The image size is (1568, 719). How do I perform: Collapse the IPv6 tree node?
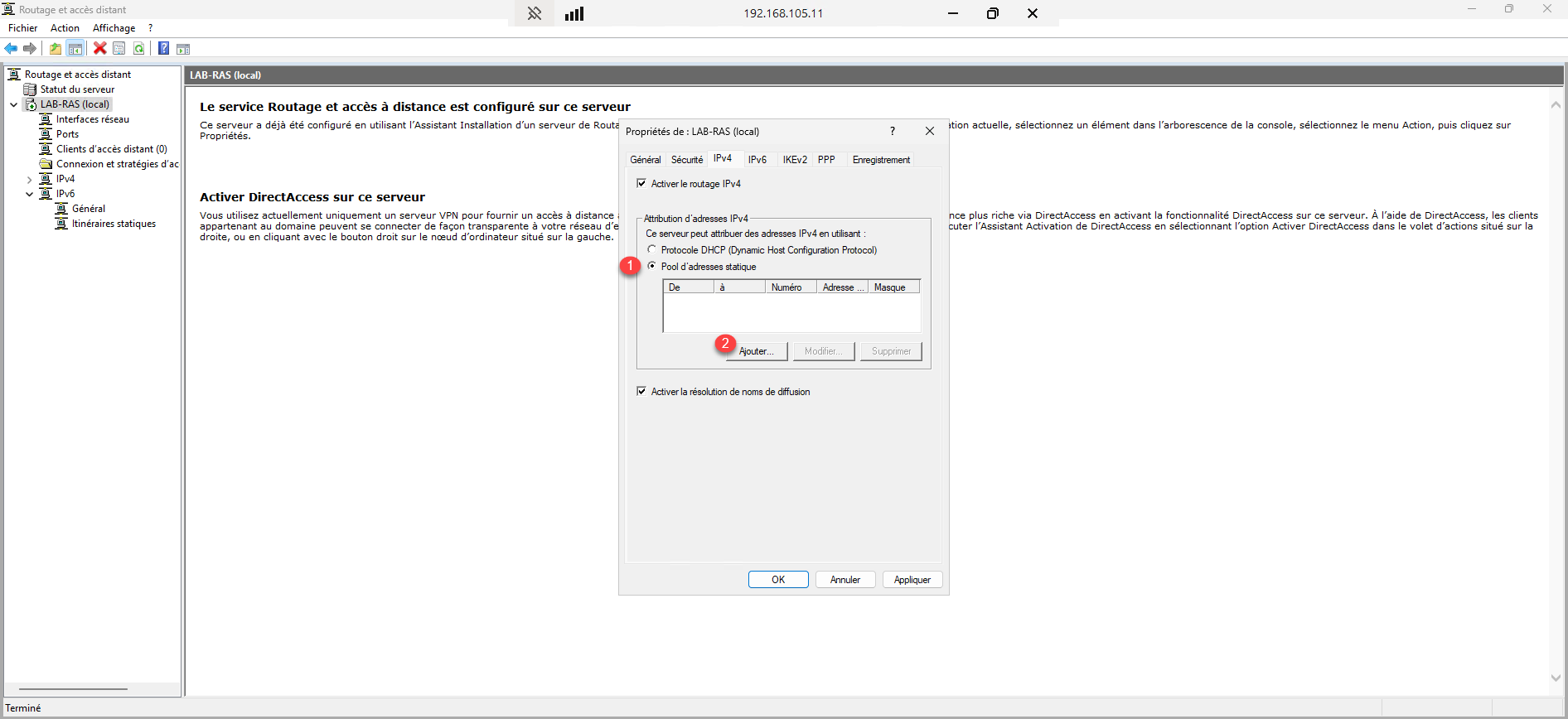pyautogui.click(x=30, y=195)
